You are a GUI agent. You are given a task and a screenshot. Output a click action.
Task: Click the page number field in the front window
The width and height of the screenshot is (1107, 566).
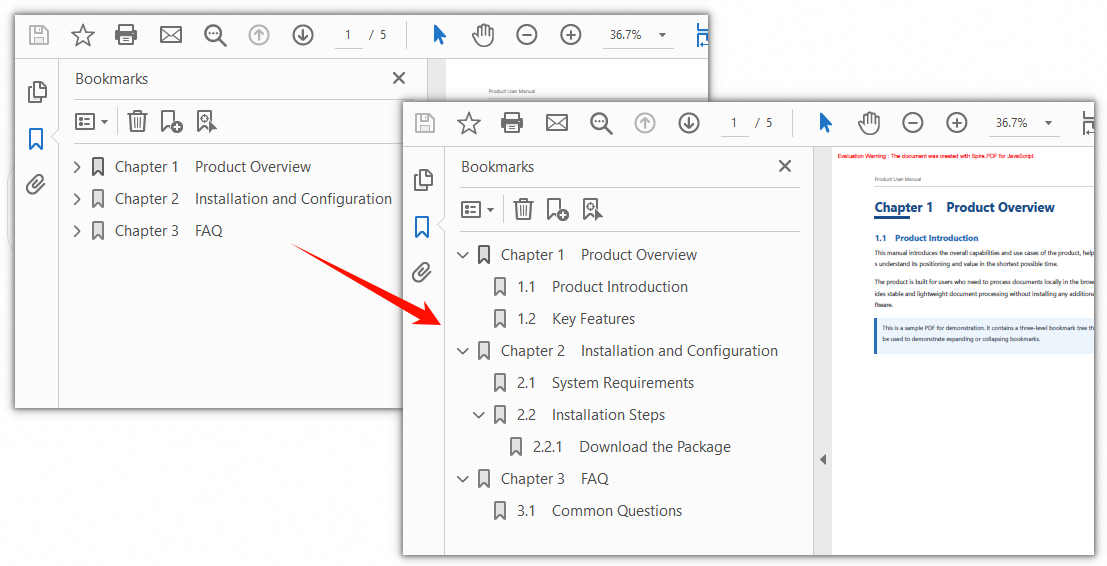point(734,123)
